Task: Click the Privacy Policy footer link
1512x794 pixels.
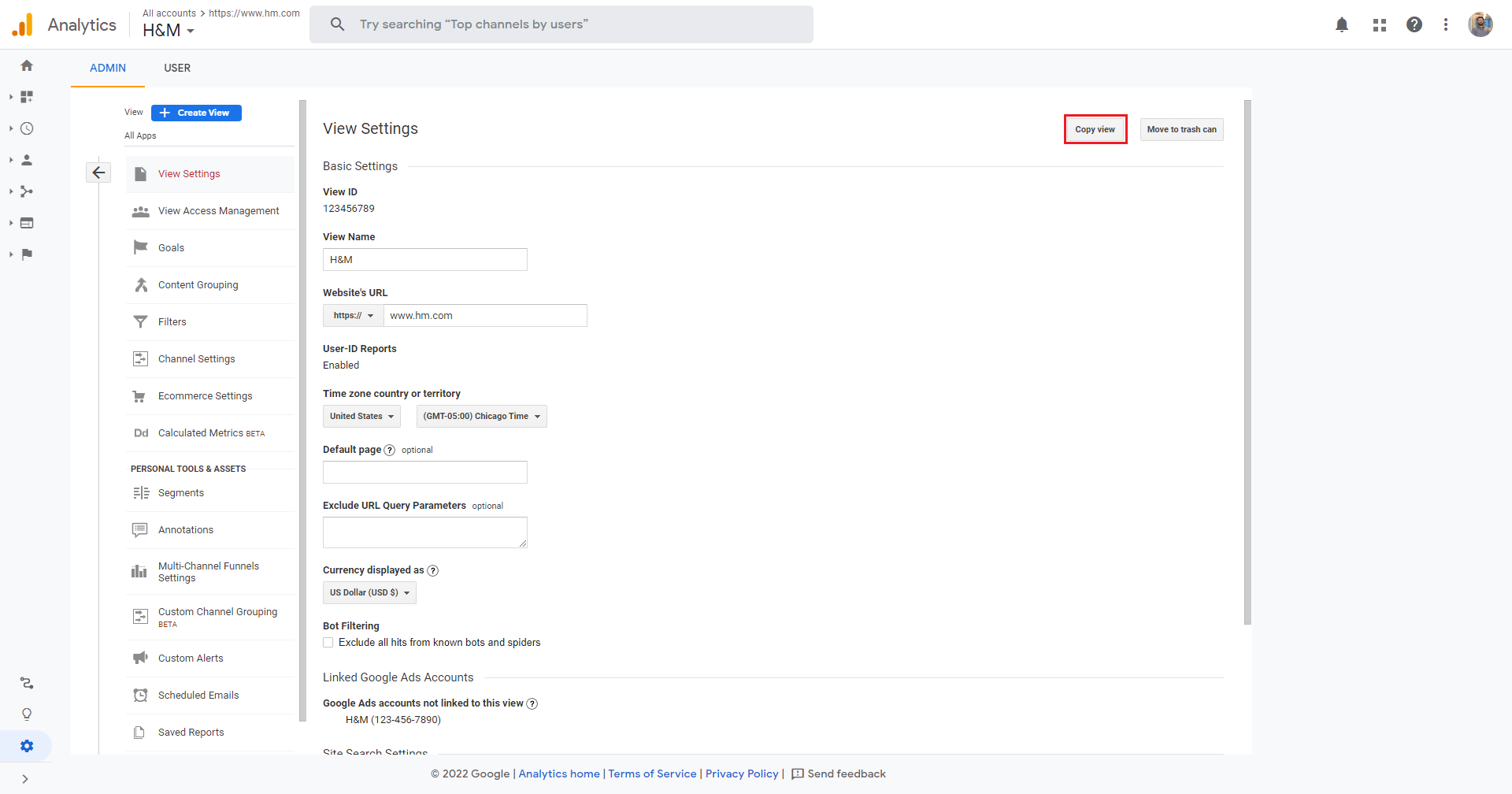Action: 742,774
